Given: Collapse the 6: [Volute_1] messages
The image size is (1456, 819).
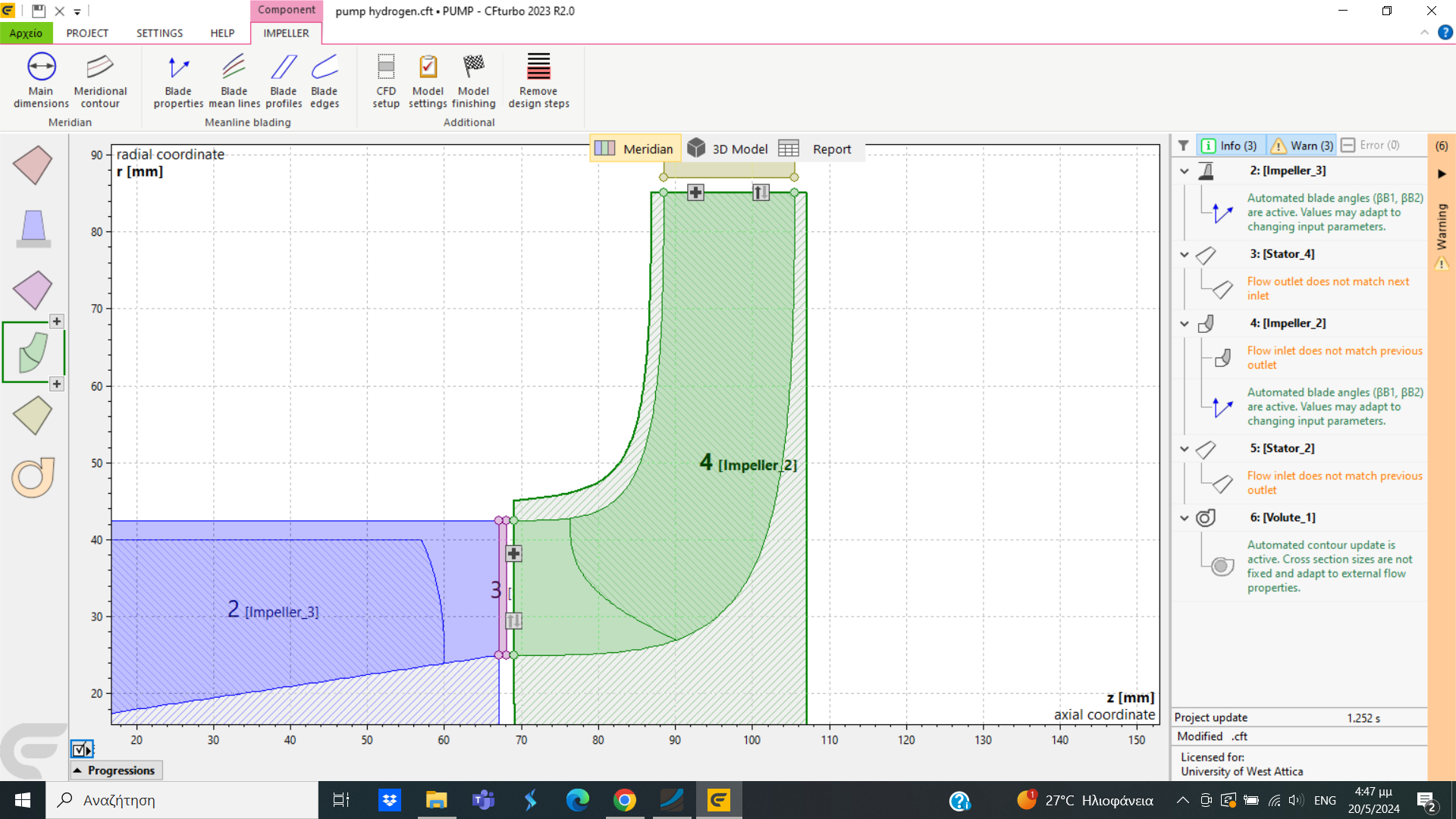Looking at the screenshot, I should [x=1185, y=518].
